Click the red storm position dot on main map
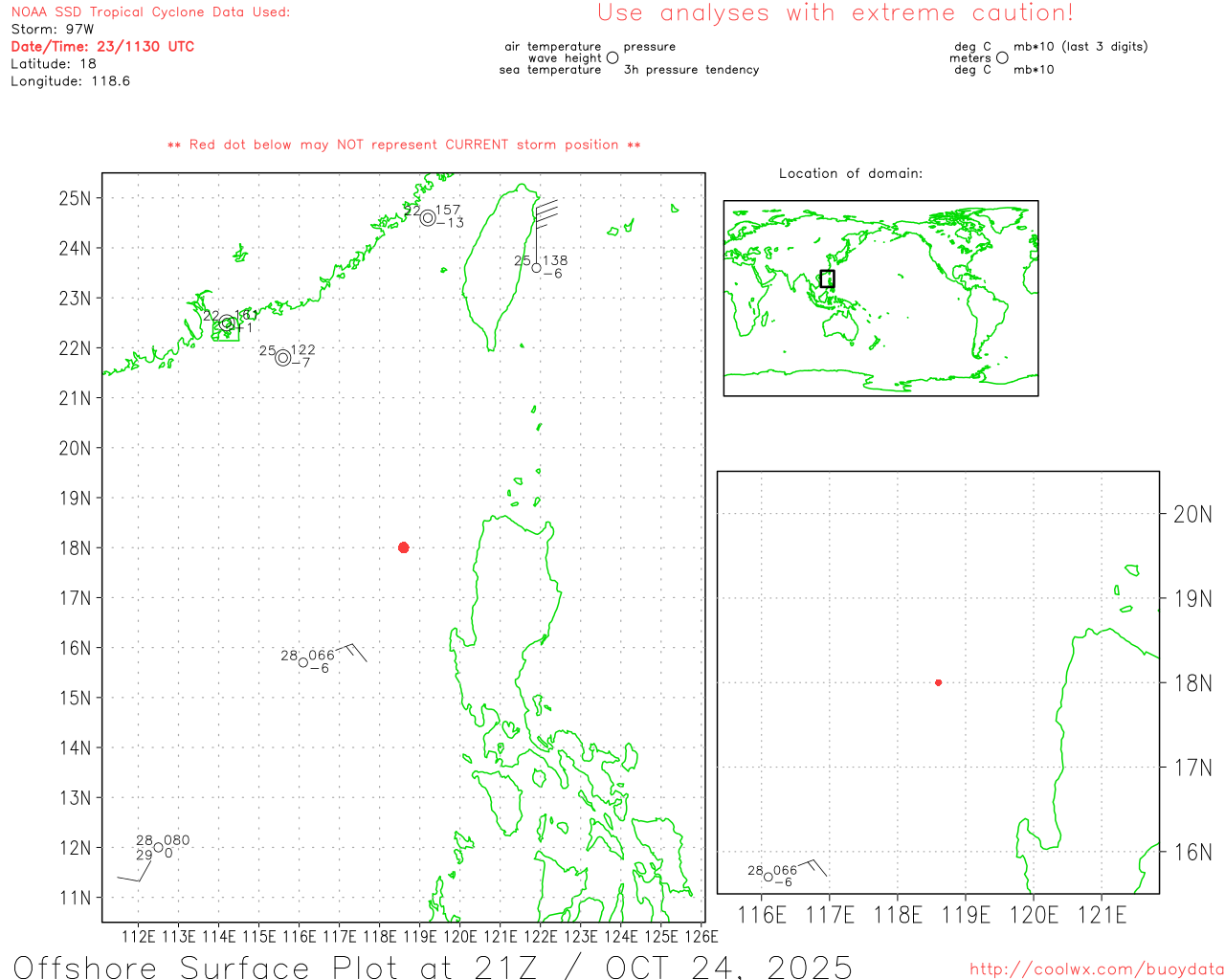Image resolution: width=1225 pixels, height=980 pixels. coord(403,547)
